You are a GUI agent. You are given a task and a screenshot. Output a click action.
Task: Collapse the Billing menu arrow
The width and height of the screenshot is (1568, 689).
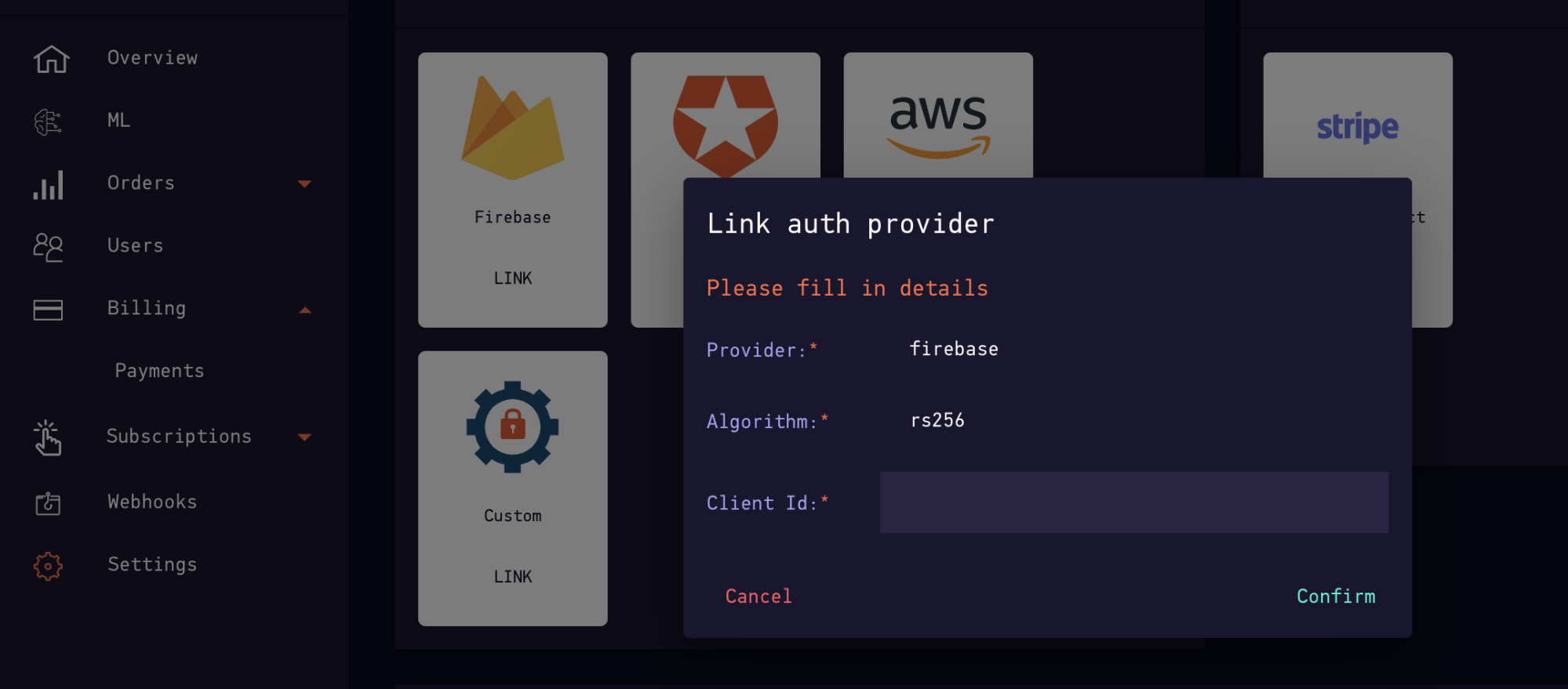305,310
